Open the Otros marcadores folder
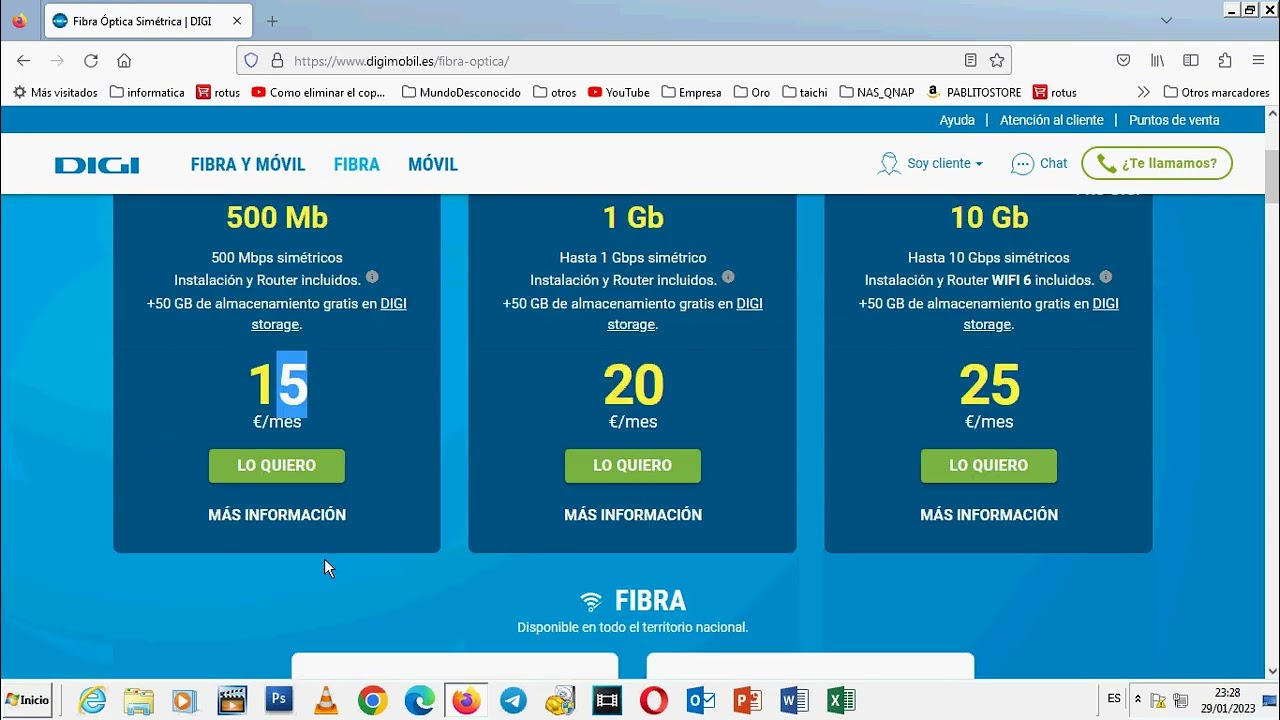This screenshot has height=720, width=1280. tap(1217, 92)
